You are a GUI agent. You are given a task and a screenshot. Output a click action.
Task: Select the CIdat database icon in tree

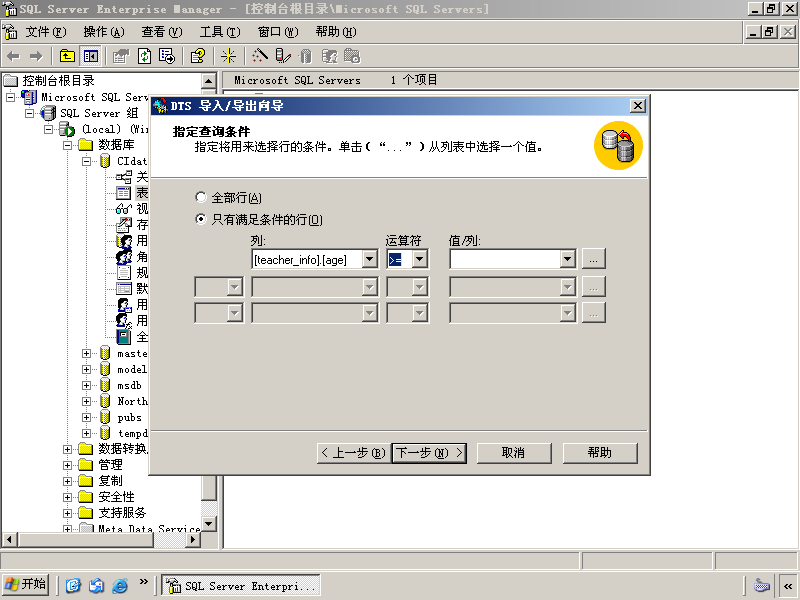point(105,161)
